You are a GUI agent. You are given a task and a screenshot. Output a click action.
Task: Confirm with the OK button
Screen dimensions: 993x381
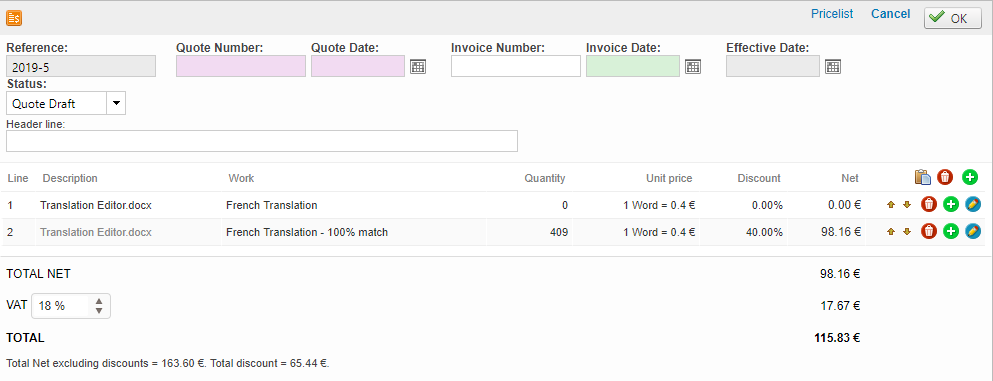(952, 18)
